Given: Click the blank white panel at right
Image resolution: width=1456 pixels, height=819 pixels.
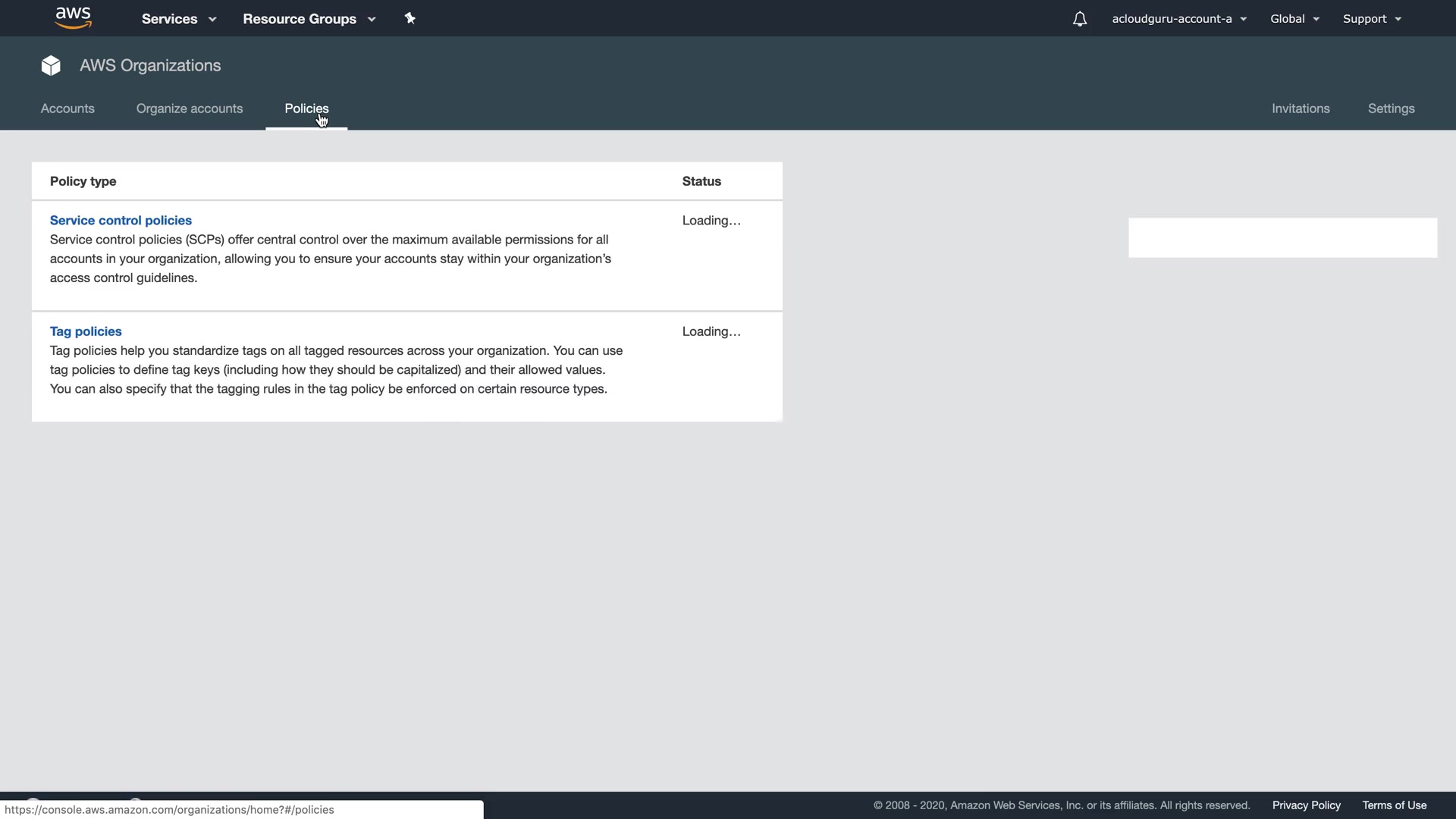Looking at the screenshot, I should click(1282, 238).
